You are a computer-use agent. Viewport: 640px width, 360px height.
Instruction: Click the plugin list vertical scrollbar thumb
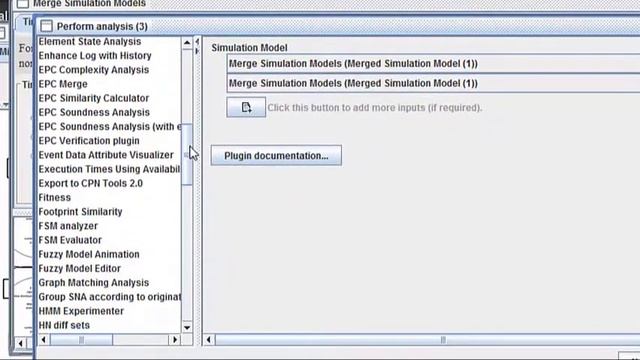[x=187, y=154]
